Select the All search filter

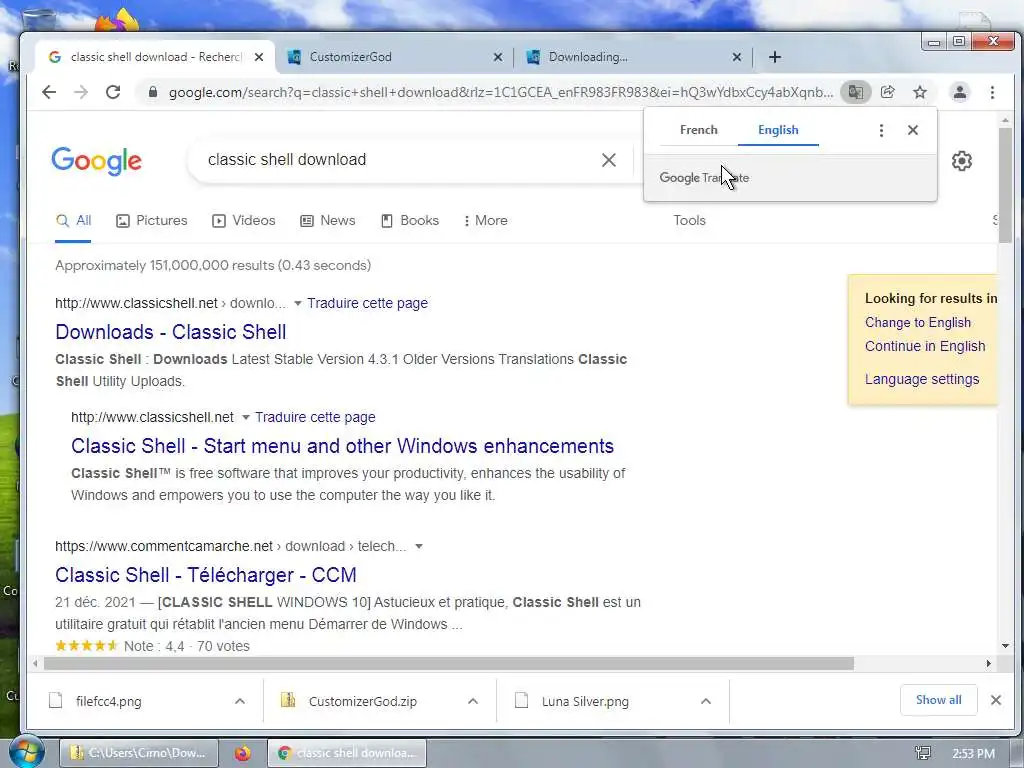click(73, 221)
